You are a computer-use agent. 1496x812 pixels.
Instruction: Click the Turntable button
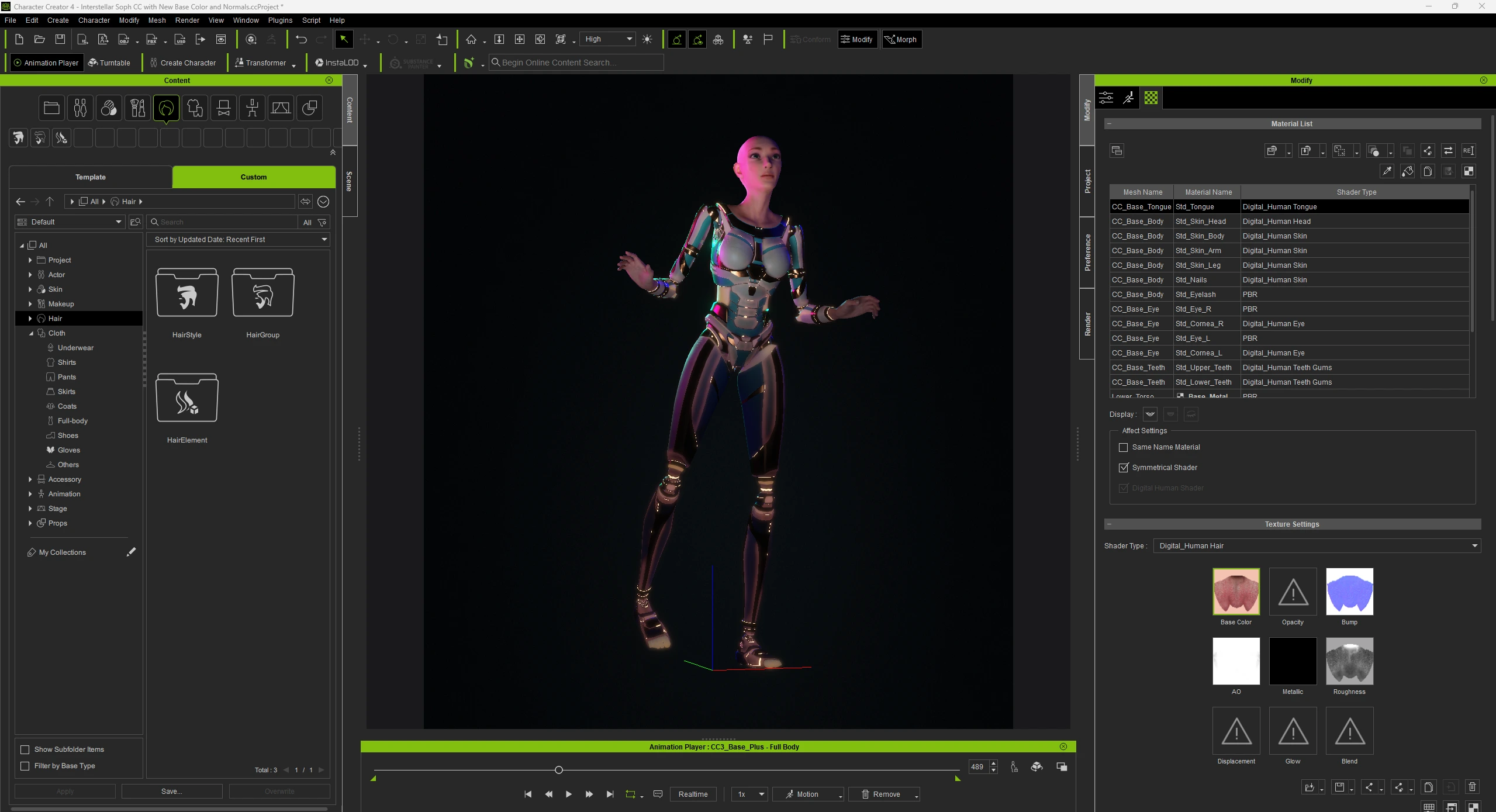tap(109, 63)
